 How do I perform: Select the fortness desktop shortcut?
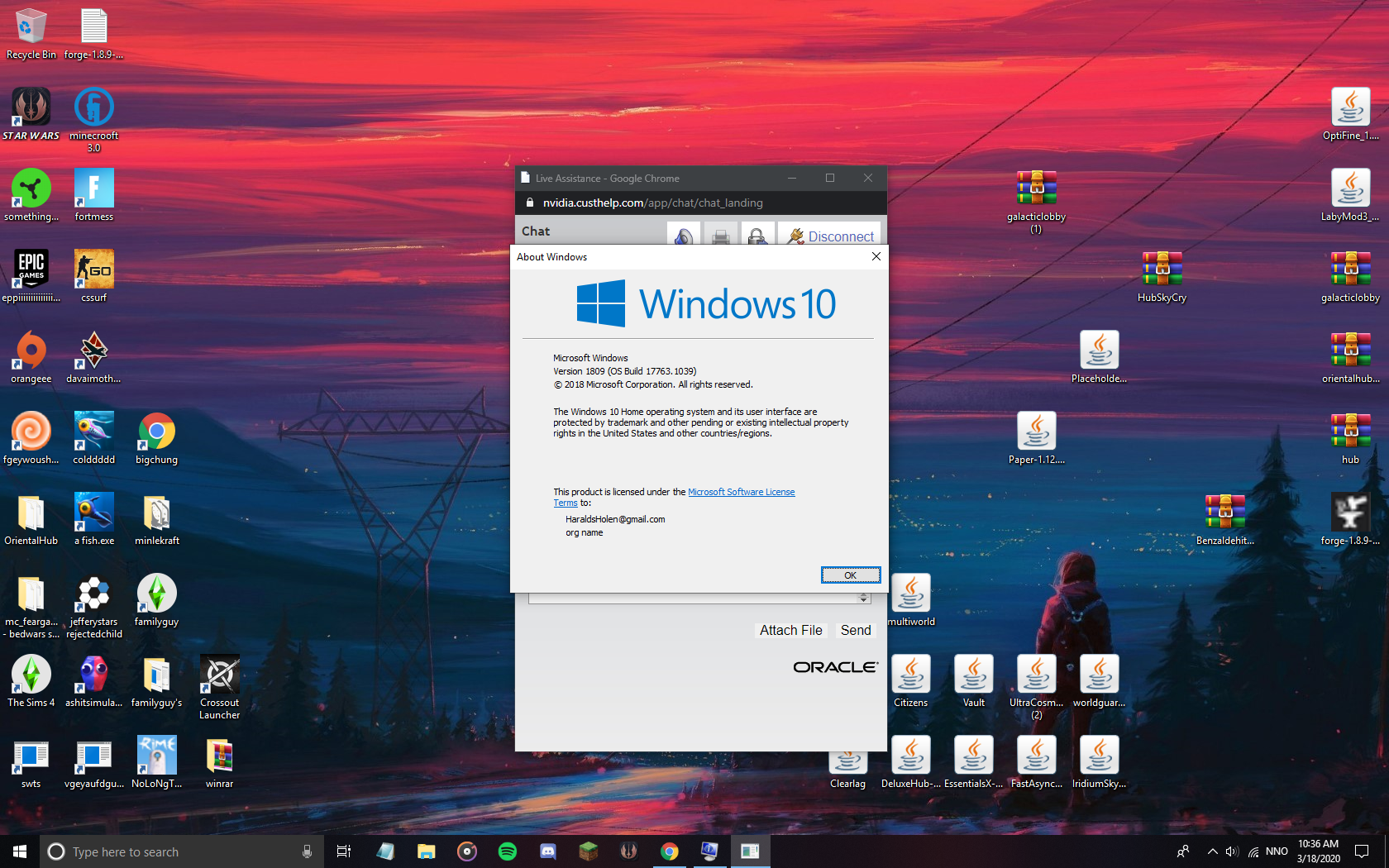pos(93,195)
